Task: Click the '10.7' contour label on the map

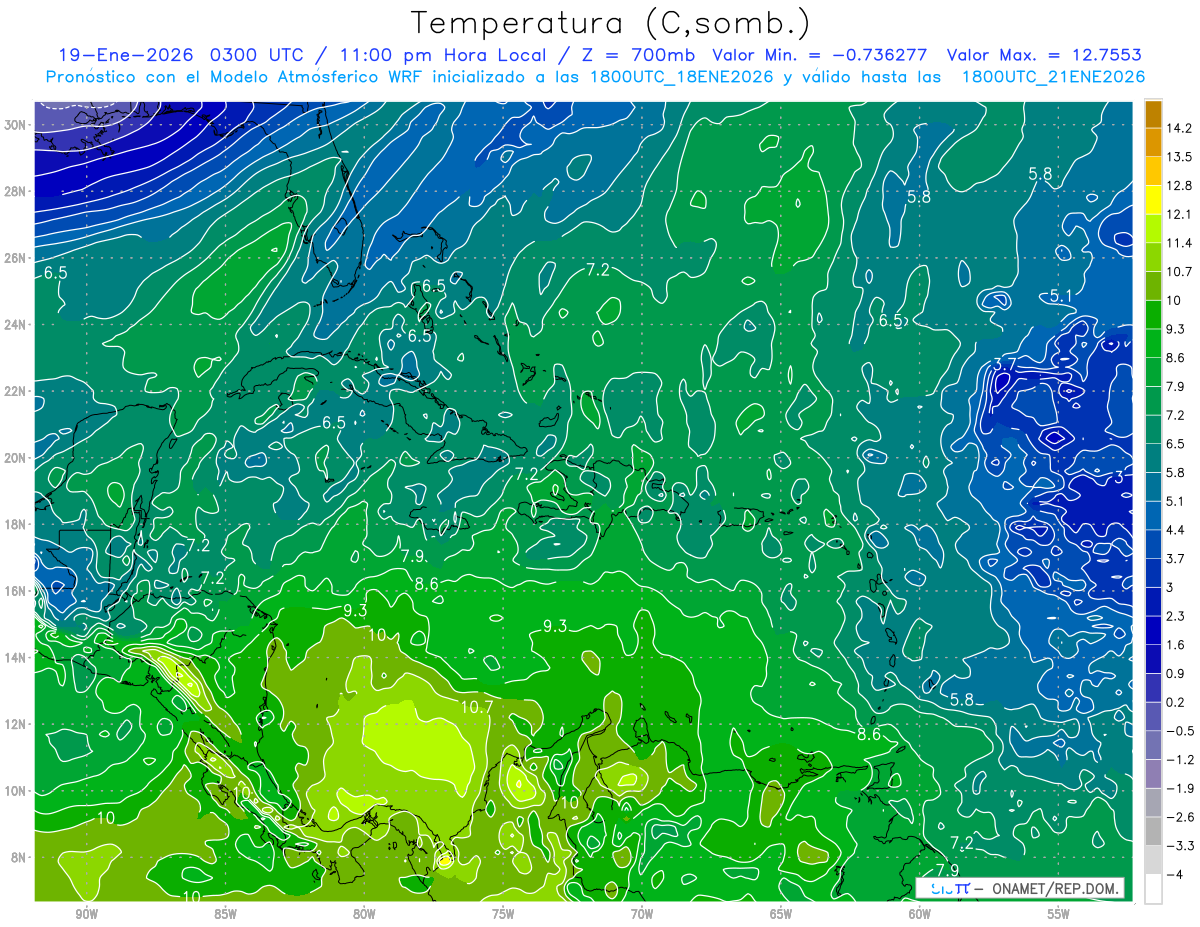Action: point(477,707)
